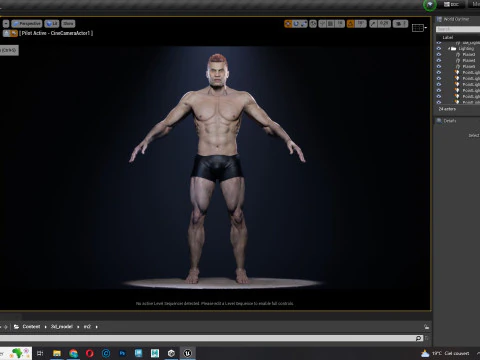Click the content browser lock icon

pos(427,327)
